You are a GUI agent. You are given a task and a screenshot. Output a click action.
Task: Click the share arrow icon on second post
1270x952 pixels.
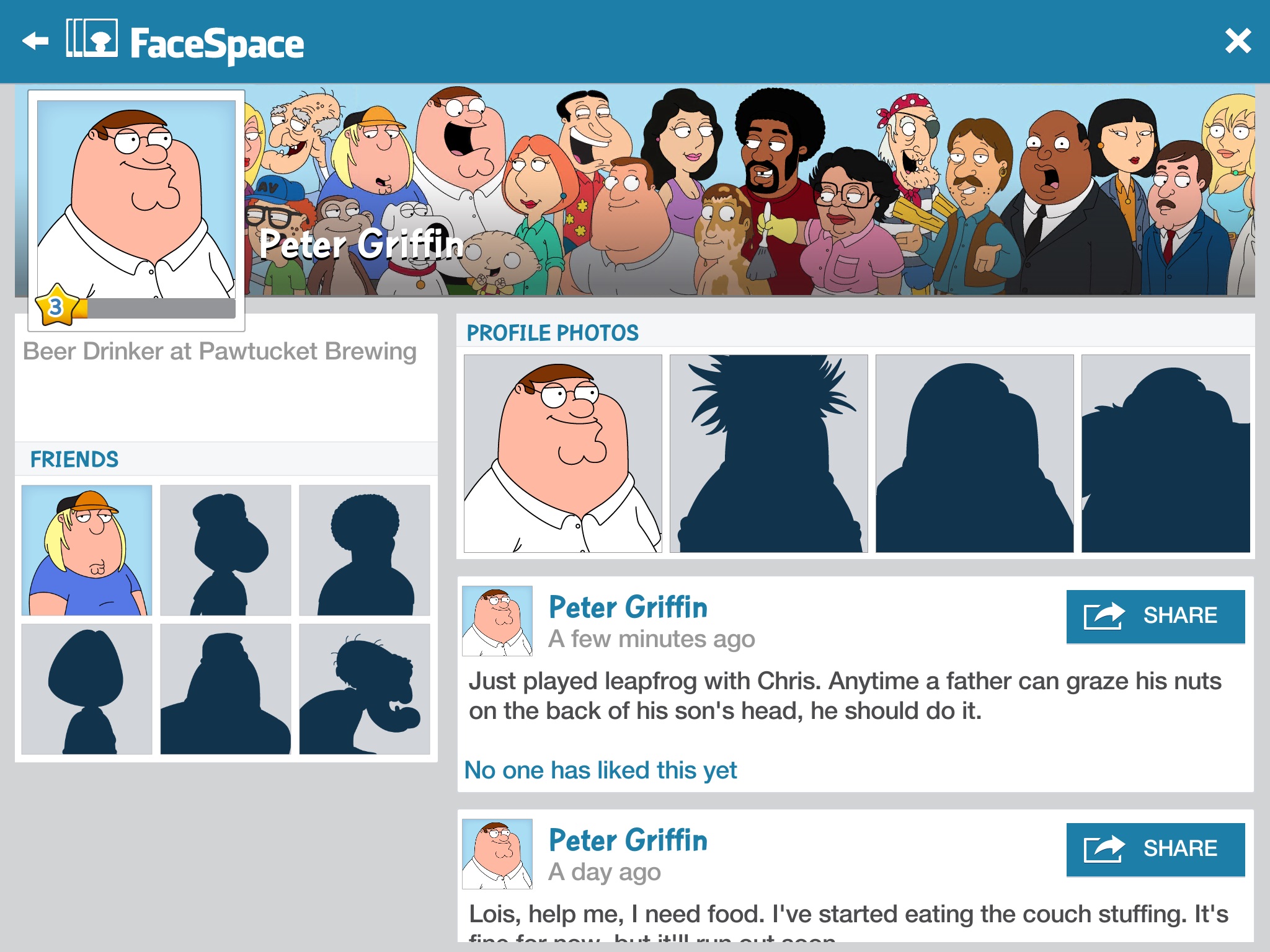click(x=1104, y=848)
